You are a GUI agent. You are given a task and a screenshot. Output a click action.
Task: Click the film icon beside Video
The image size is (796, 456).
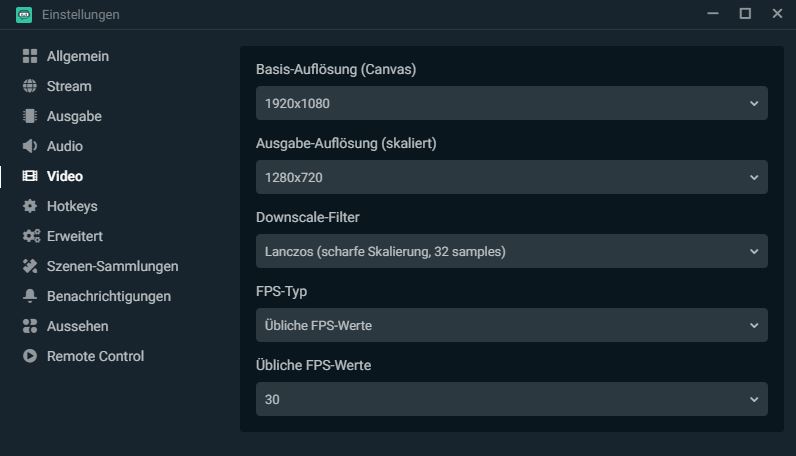click(x=30, y=177)
